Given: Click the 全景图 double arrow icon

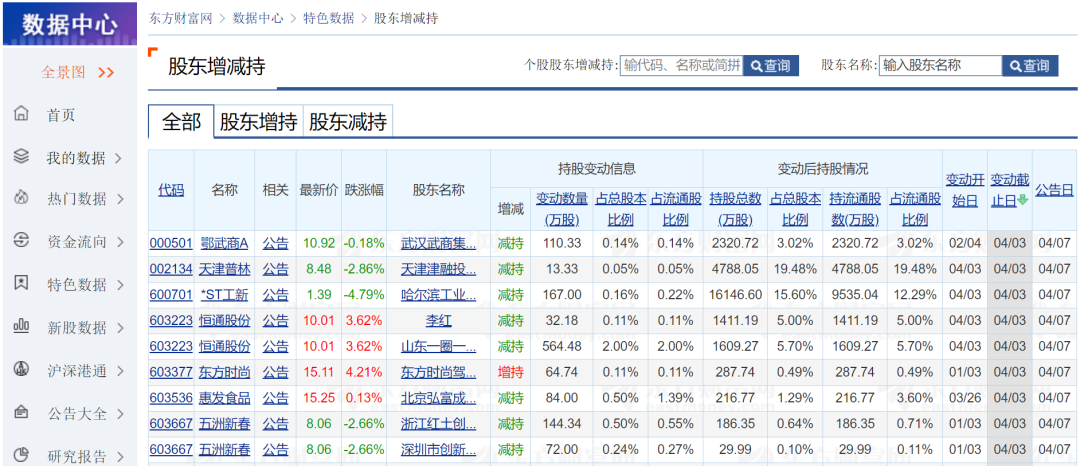Looking at the screenshot, I should point(105,72).
